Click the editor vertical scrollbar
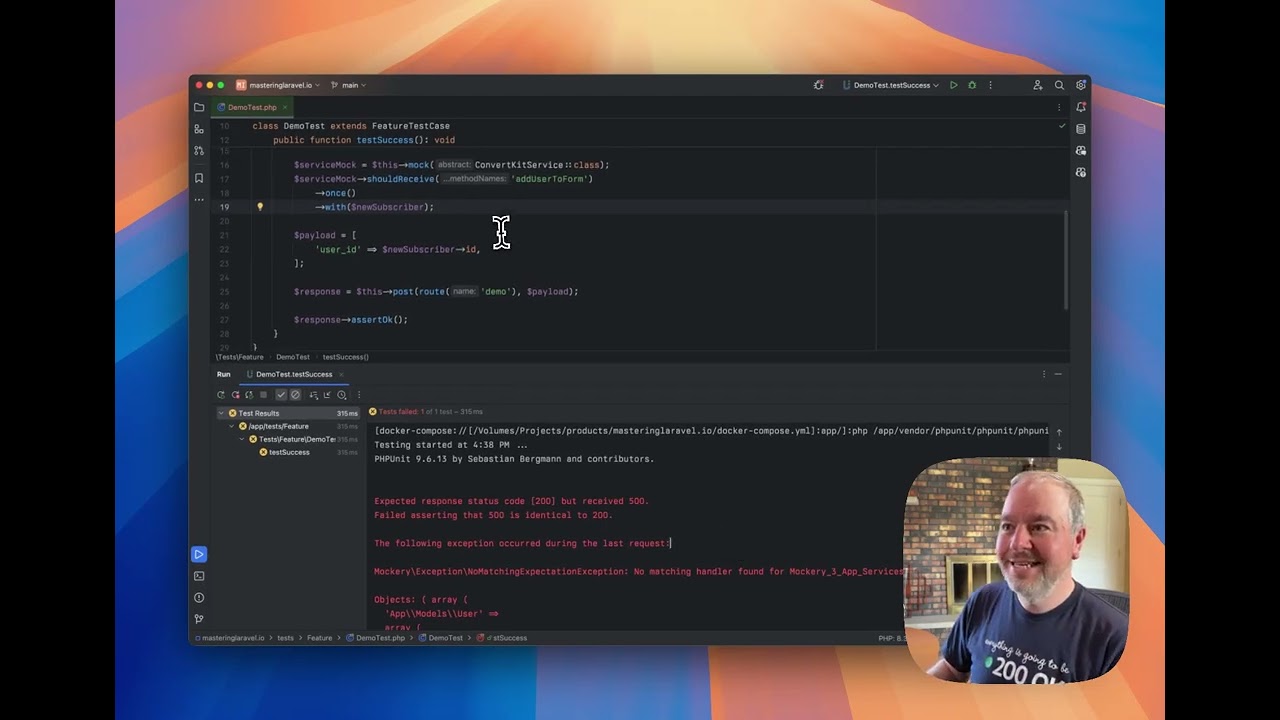Viewport: 1280px width, 720px height. [x=1065, y=260]
